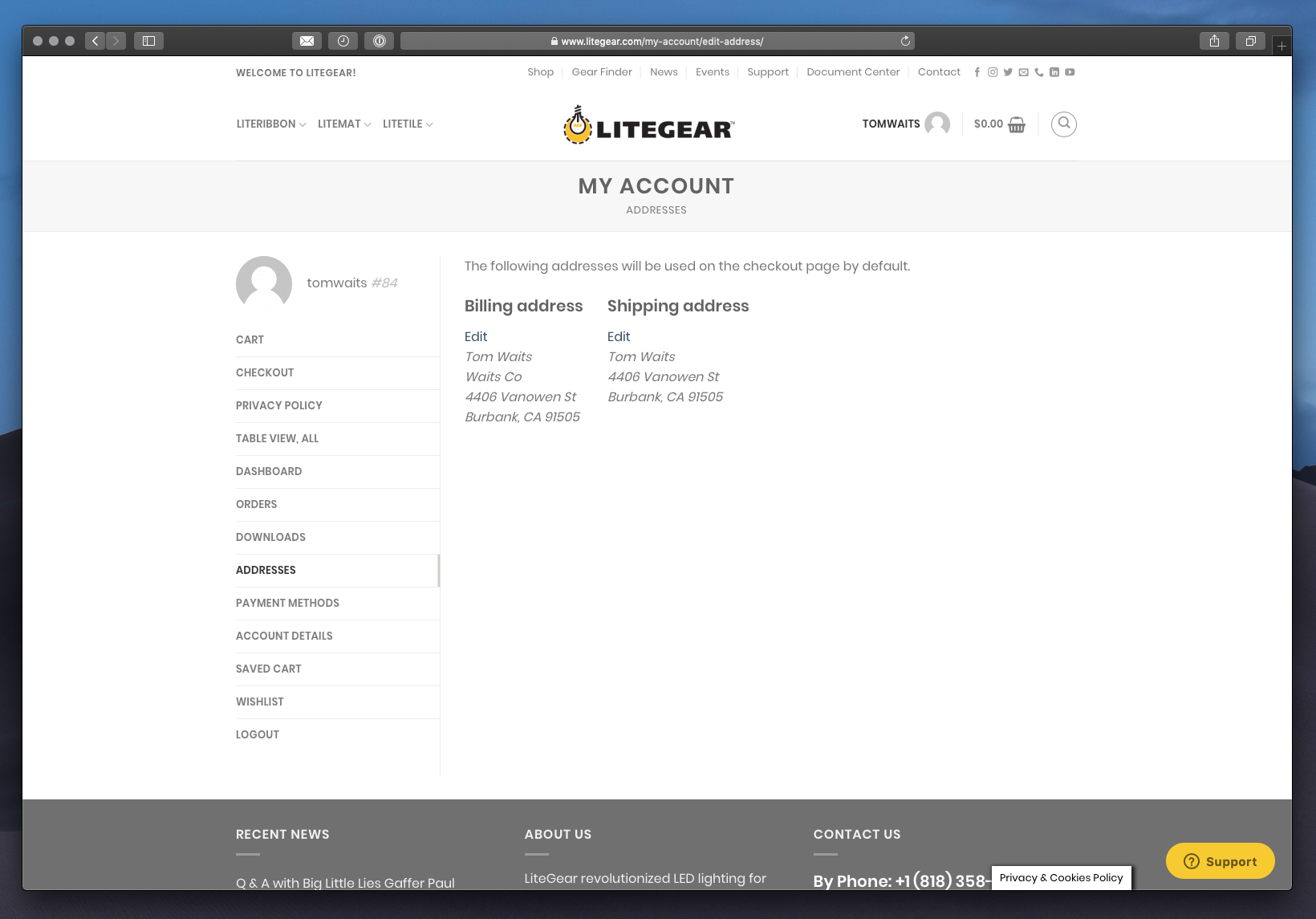Open ACCOUNT DETAILS in sidebar
The height and width of the screenshot is (919, 1316).
click(338, 636)
